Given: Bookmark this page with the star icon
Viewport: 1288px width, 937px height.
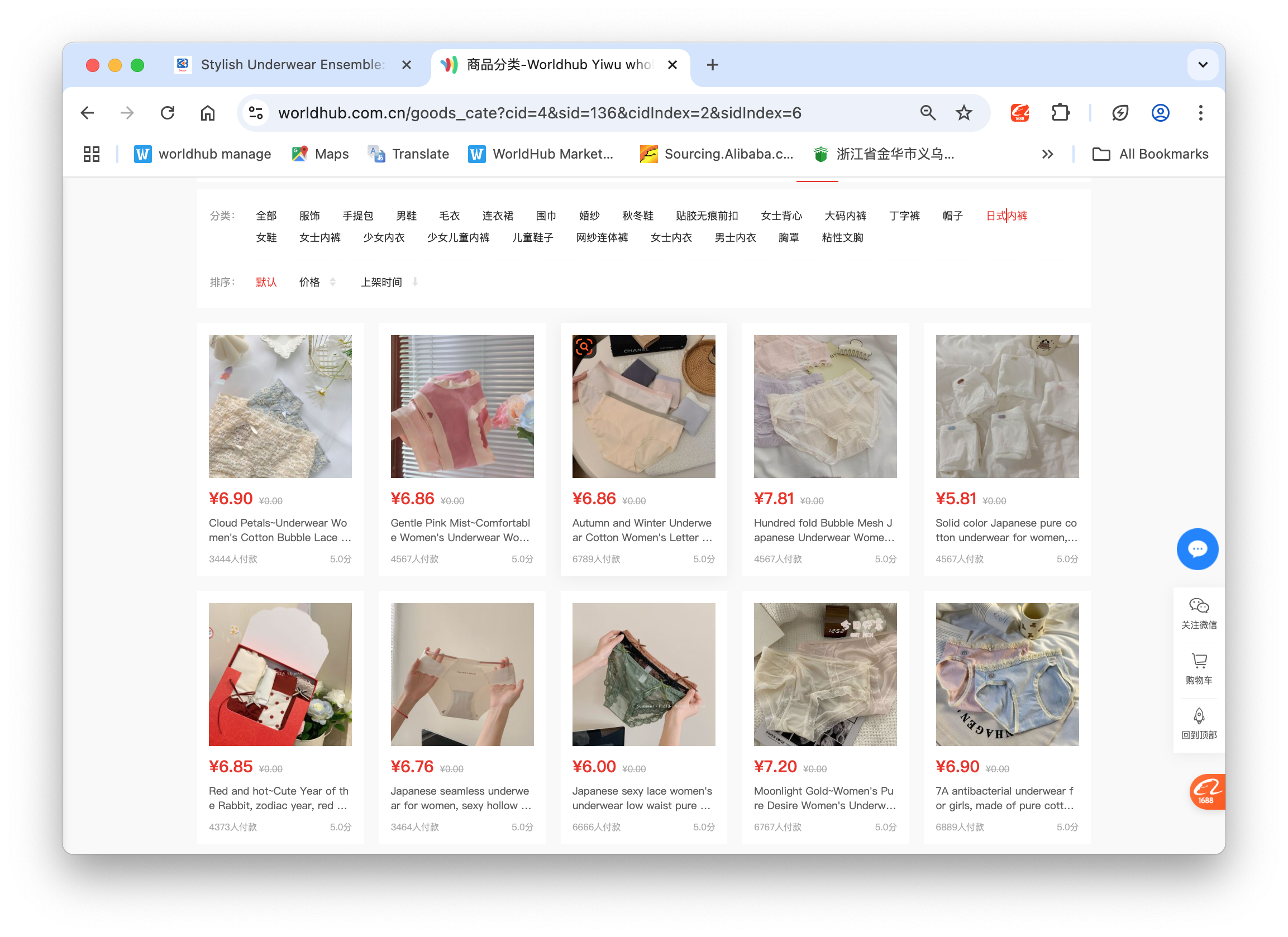Looking at the screenshot, I should (x=963, y=113).
